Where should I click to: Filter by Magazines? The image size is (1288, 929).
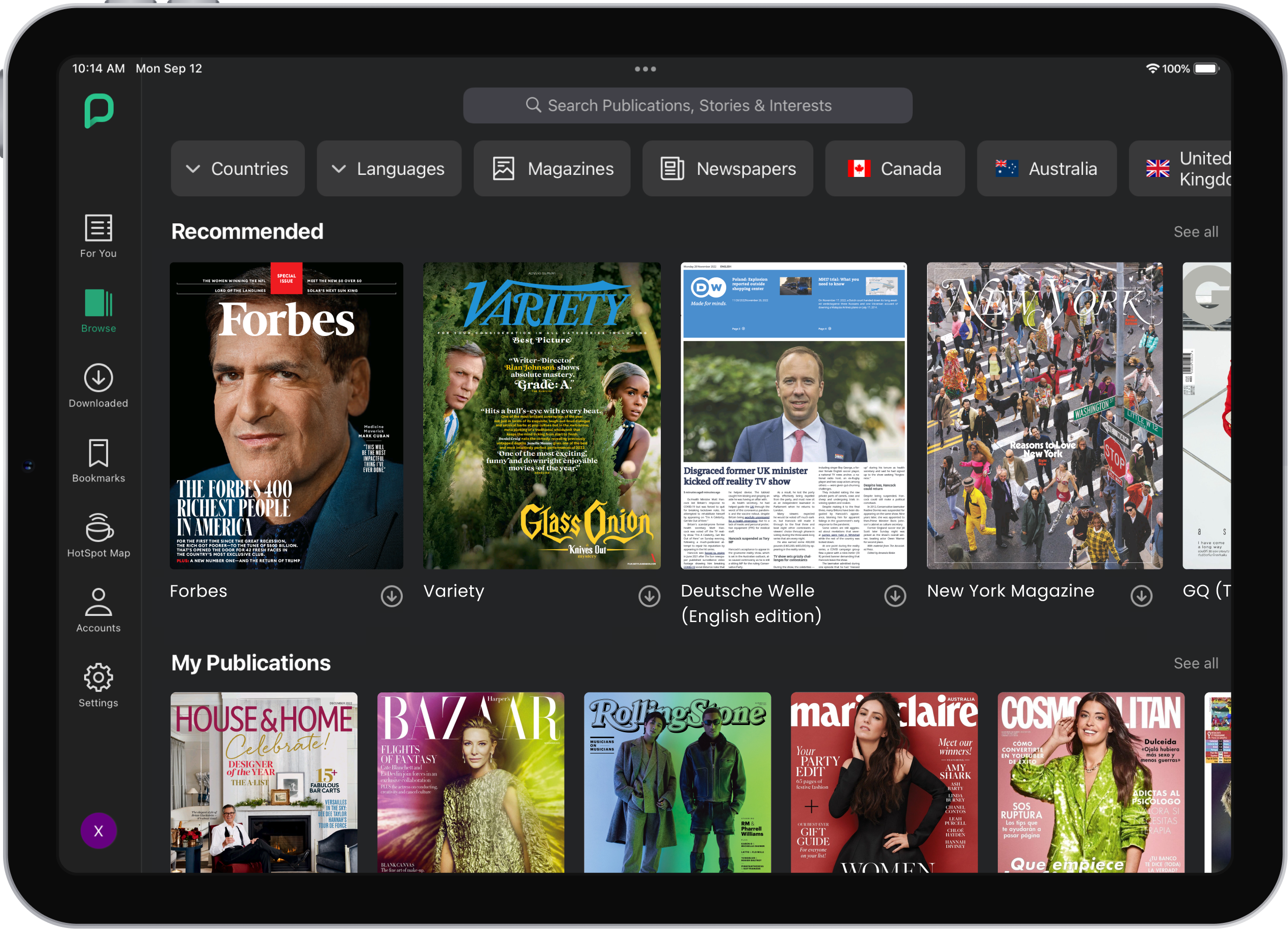point(552,169)
